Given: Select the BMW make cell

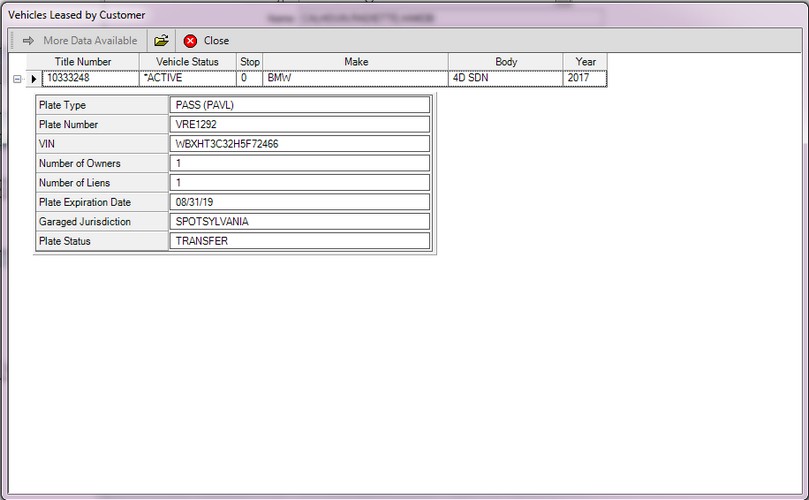Looking at the screenshot, I should pyautogui.click(x=355, y=78).
